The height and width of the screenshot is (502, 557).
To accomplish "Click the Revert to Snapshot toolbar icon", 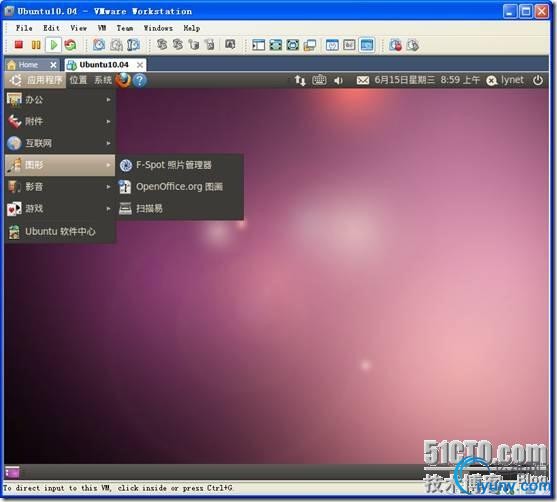I will point(116,45).
